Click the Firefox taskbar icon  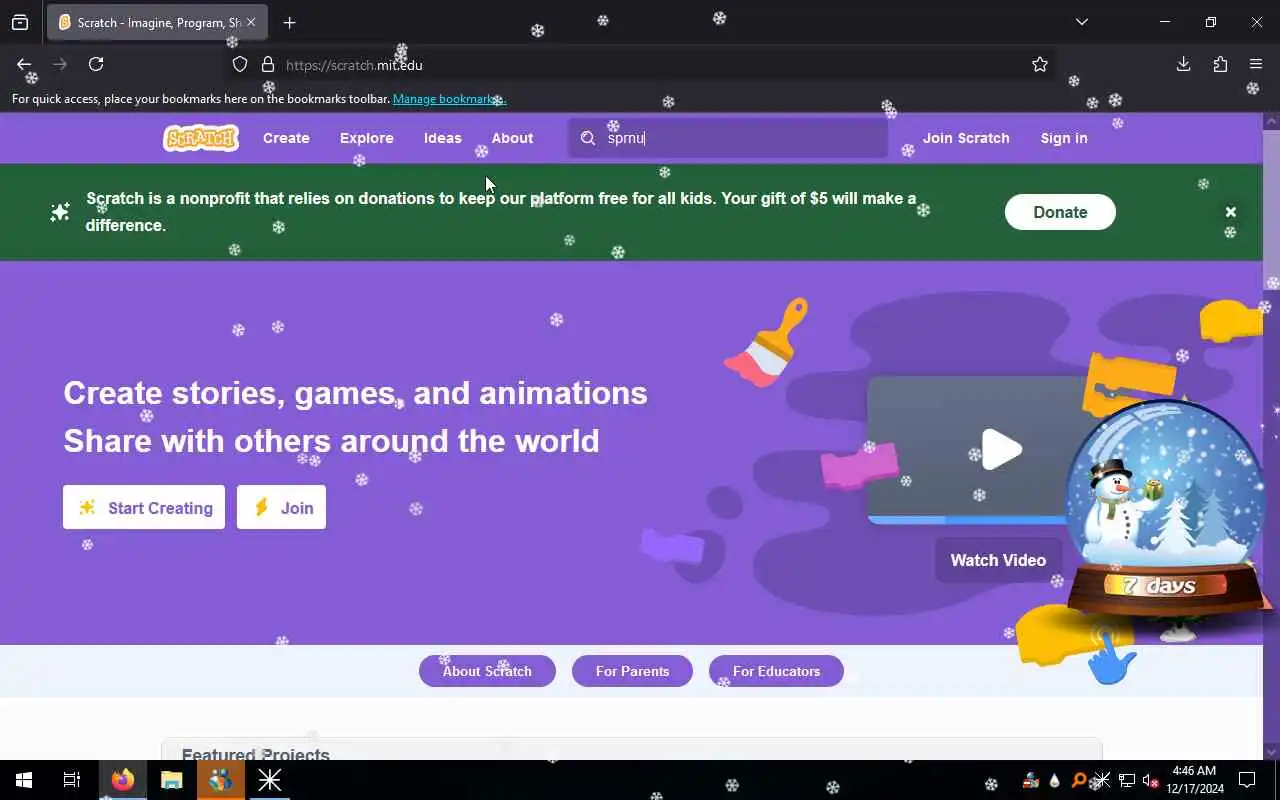pos(123,780)
